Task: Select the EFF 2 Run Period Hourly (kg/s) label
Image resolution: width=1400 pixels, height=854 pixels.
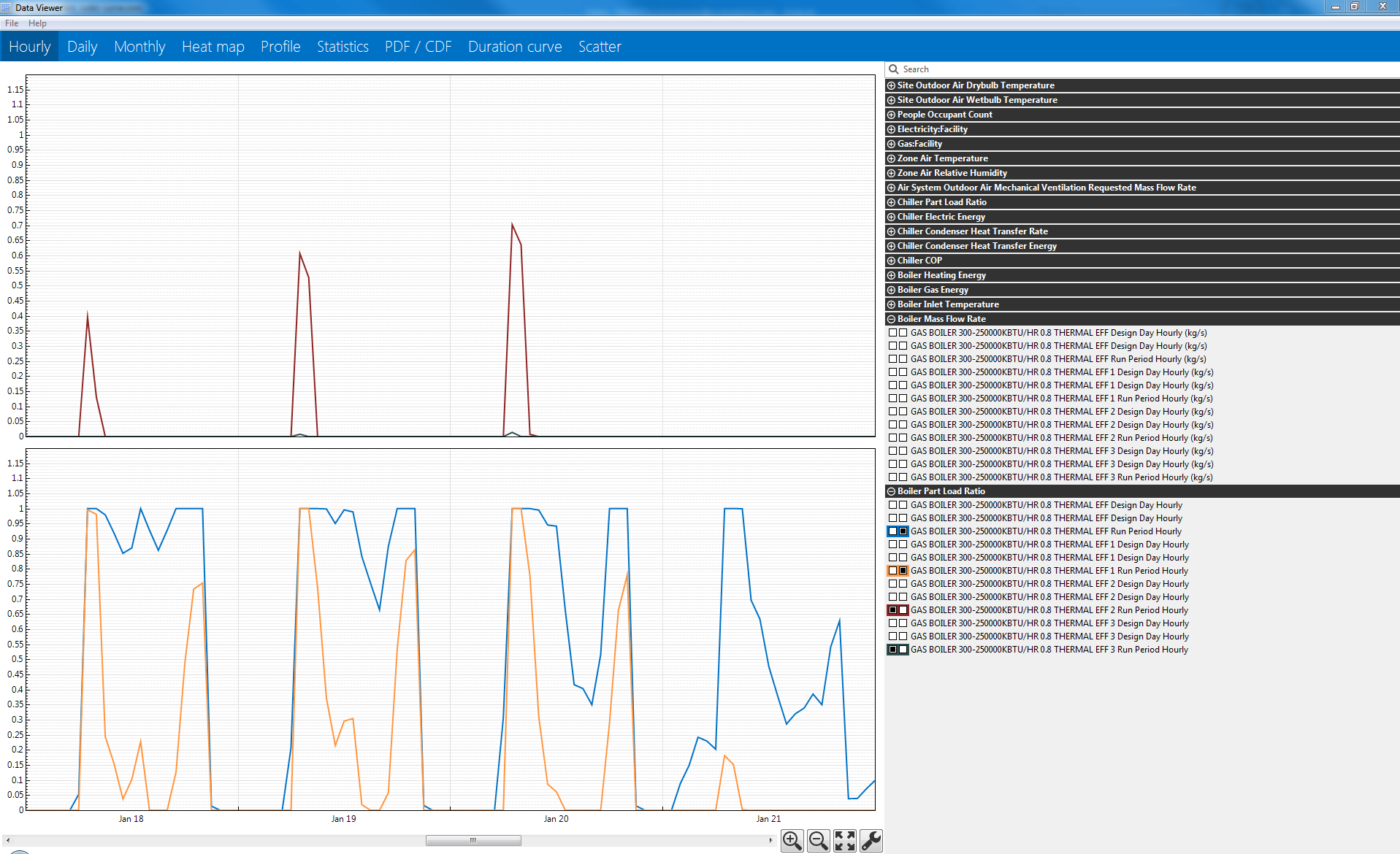Action: click(x=1062, y=438)
